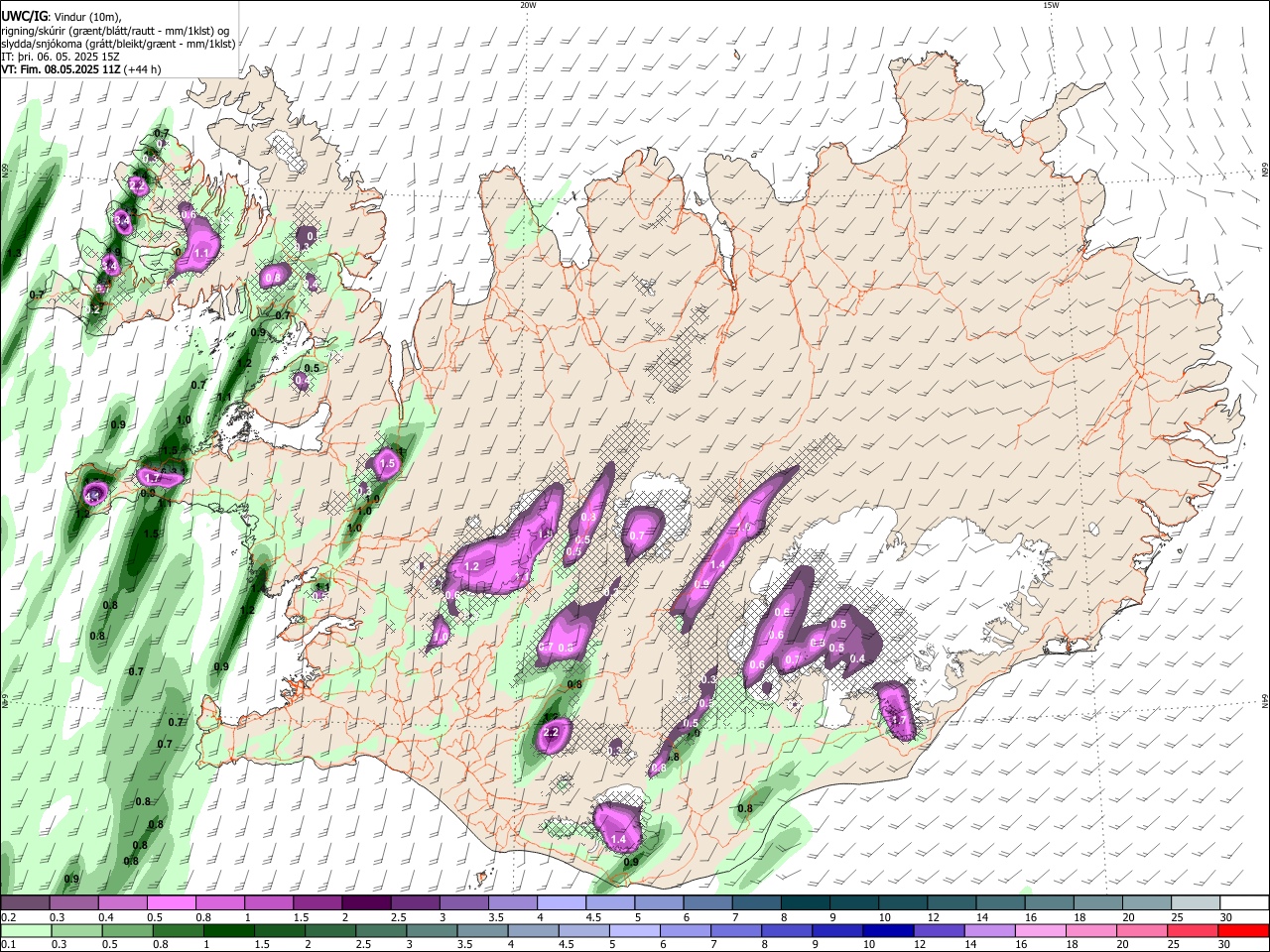Image resolution: width=1270 pixels, height=952 pixels.
Task: Pick the palest green 0.1–0.3 rain swatch
Action: [x=25, y=930]
